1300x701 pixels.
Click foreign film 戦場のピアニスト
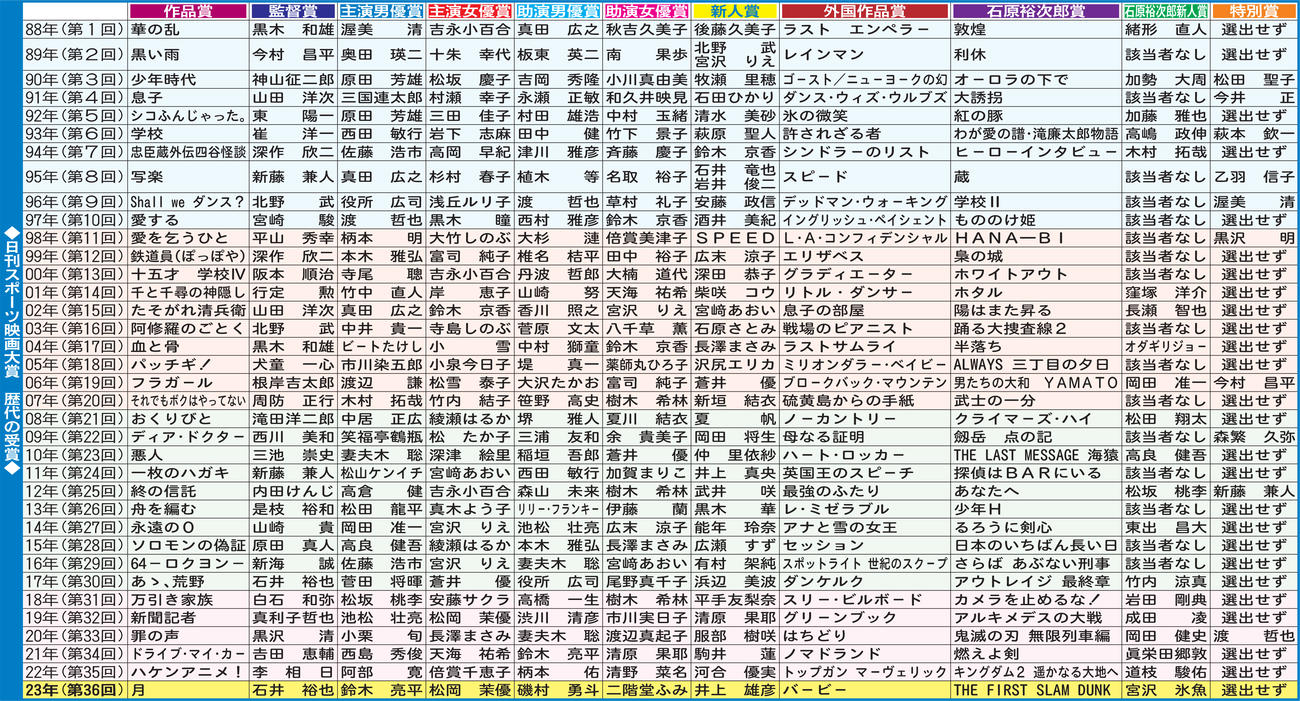click(848, 327)
